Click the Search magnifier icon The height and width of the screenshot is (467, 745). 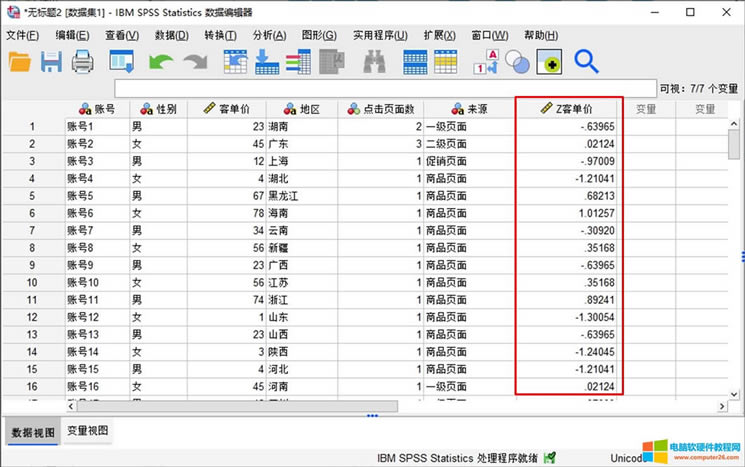pos(586,62)
